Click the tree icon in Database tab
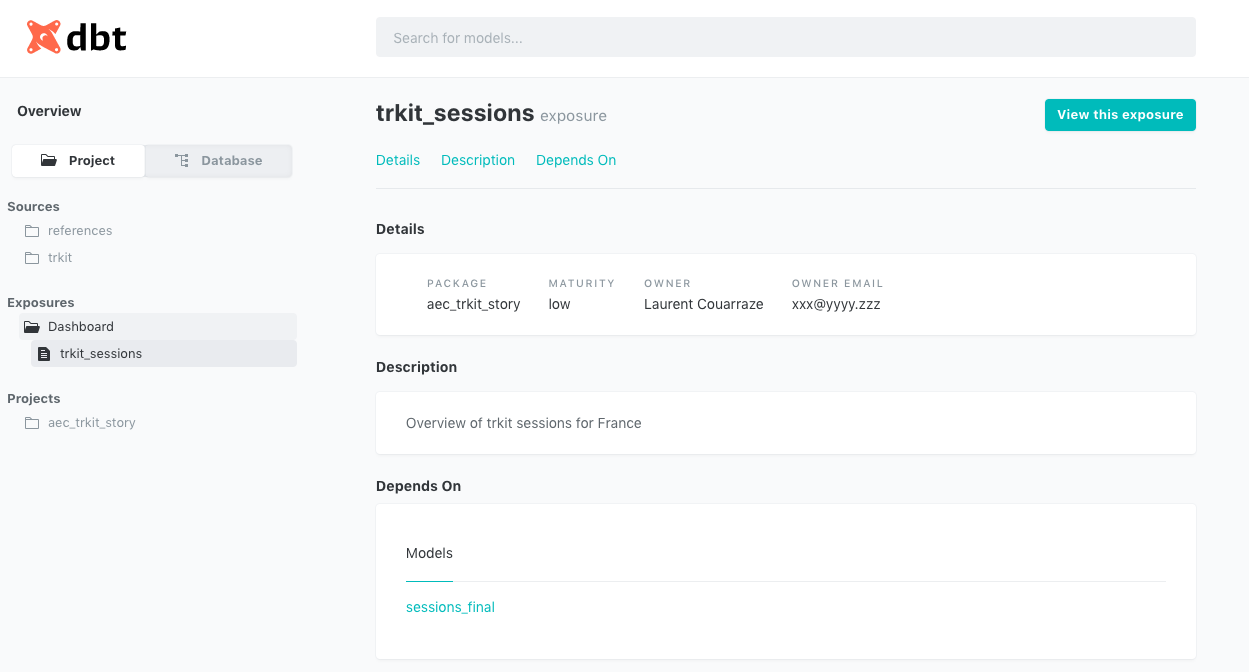The image size is (1249, 672). (181, 161)
